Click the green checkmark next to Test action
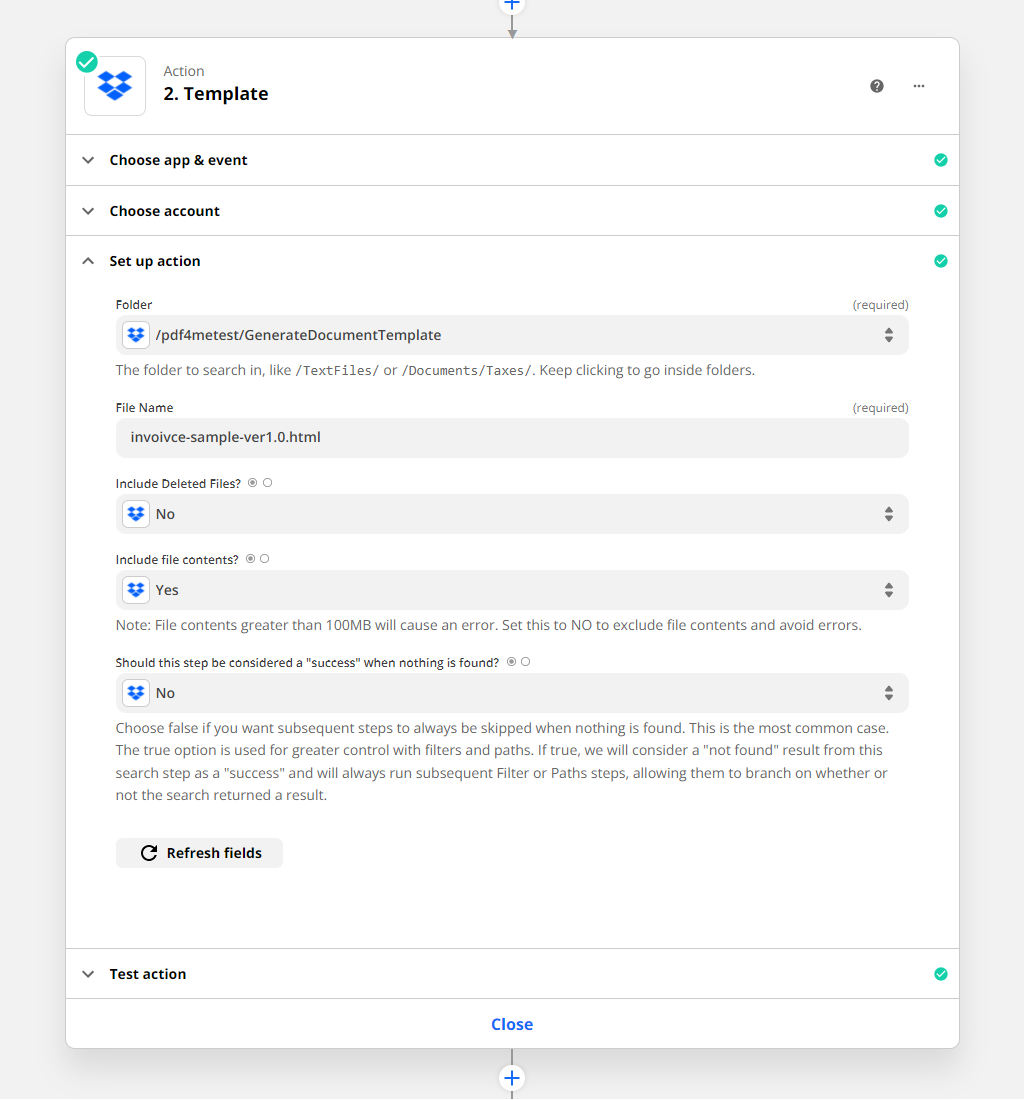This screenshot has height=1100, width=1024. (941, 973)
